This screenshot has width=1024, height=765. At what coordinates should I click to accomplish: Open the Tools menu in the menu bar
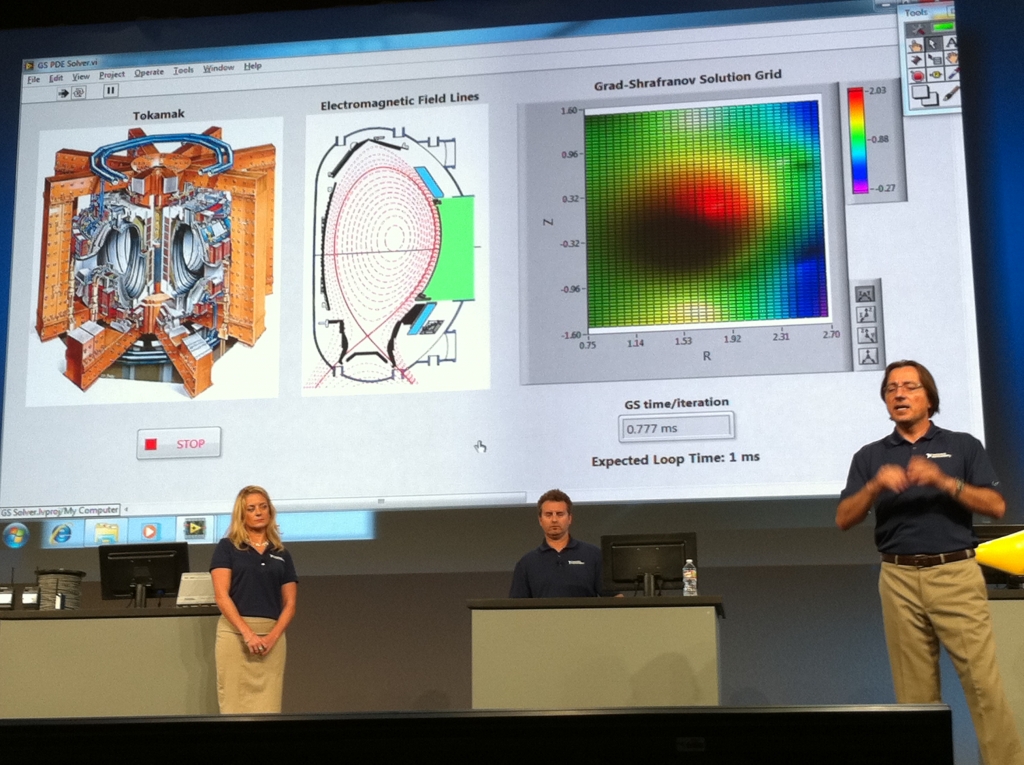point(183,71)
